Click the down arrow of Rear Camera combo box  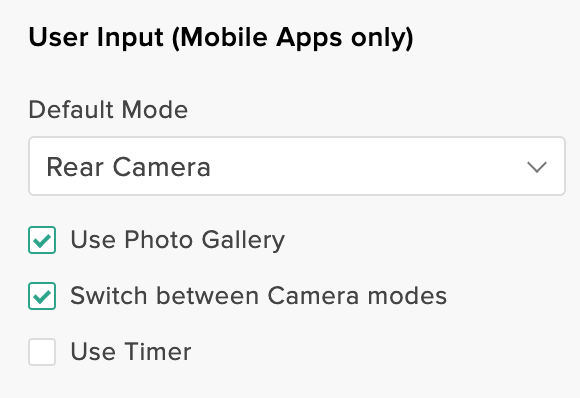pyautogui.click(x=537, y=167)
